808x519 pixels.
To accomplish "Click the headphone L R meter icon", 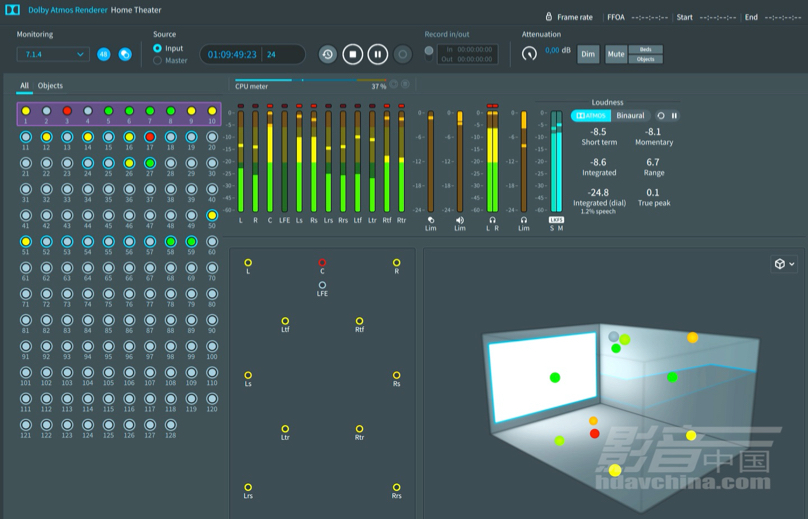I will point(492,220).
